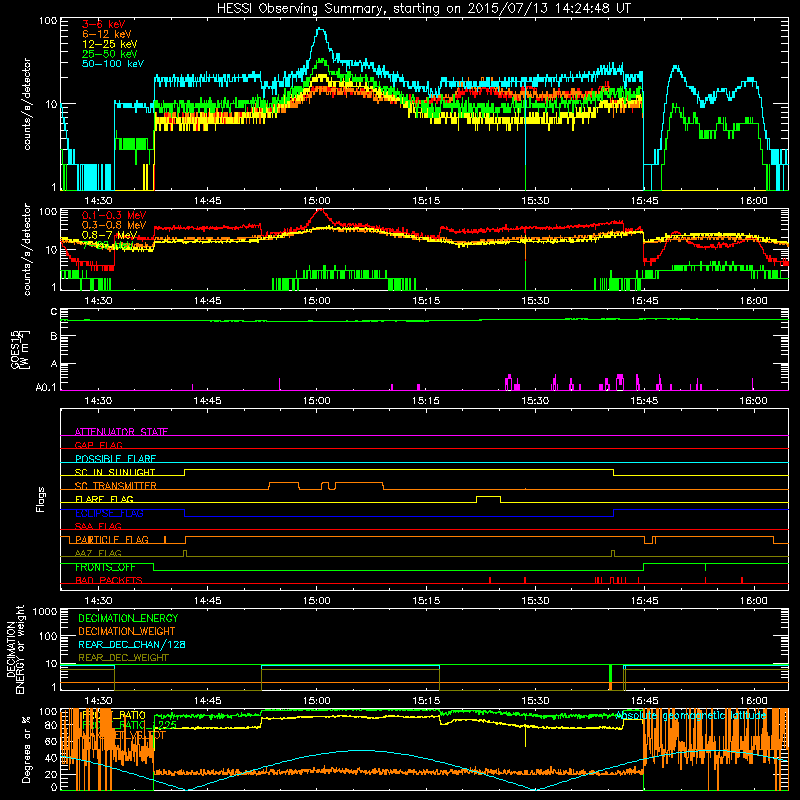Click the red 0.1-0.3 MeV peak near 15:00
The image size is (800, 800).
click(x=320, y=211)
